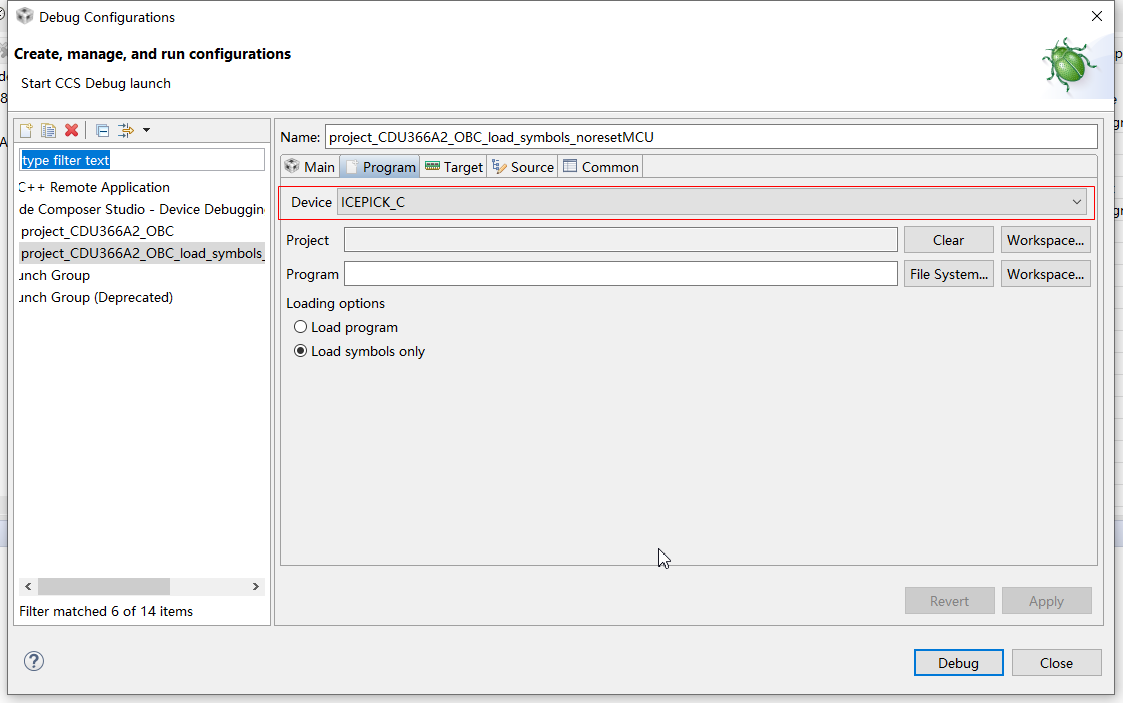Click File System... to browse for program
The width and height of the screenshot is (1123, 703).
pos(948,274)
